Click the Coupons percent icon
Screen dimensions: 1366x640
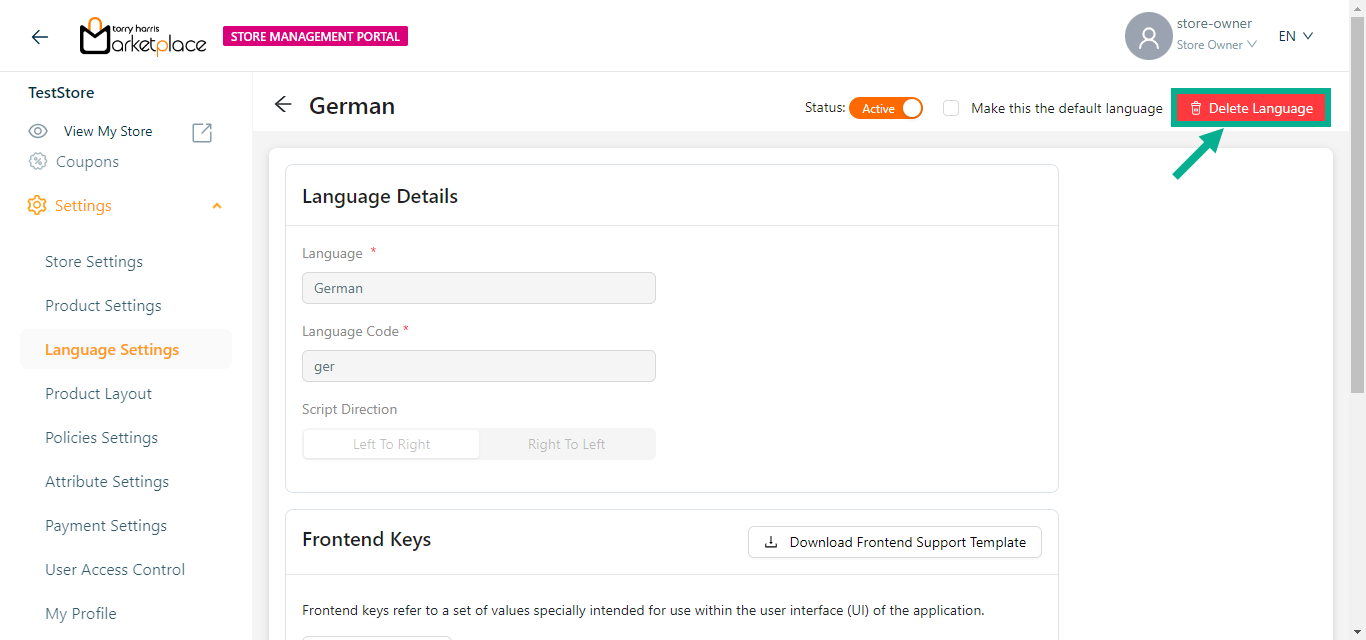38,161
